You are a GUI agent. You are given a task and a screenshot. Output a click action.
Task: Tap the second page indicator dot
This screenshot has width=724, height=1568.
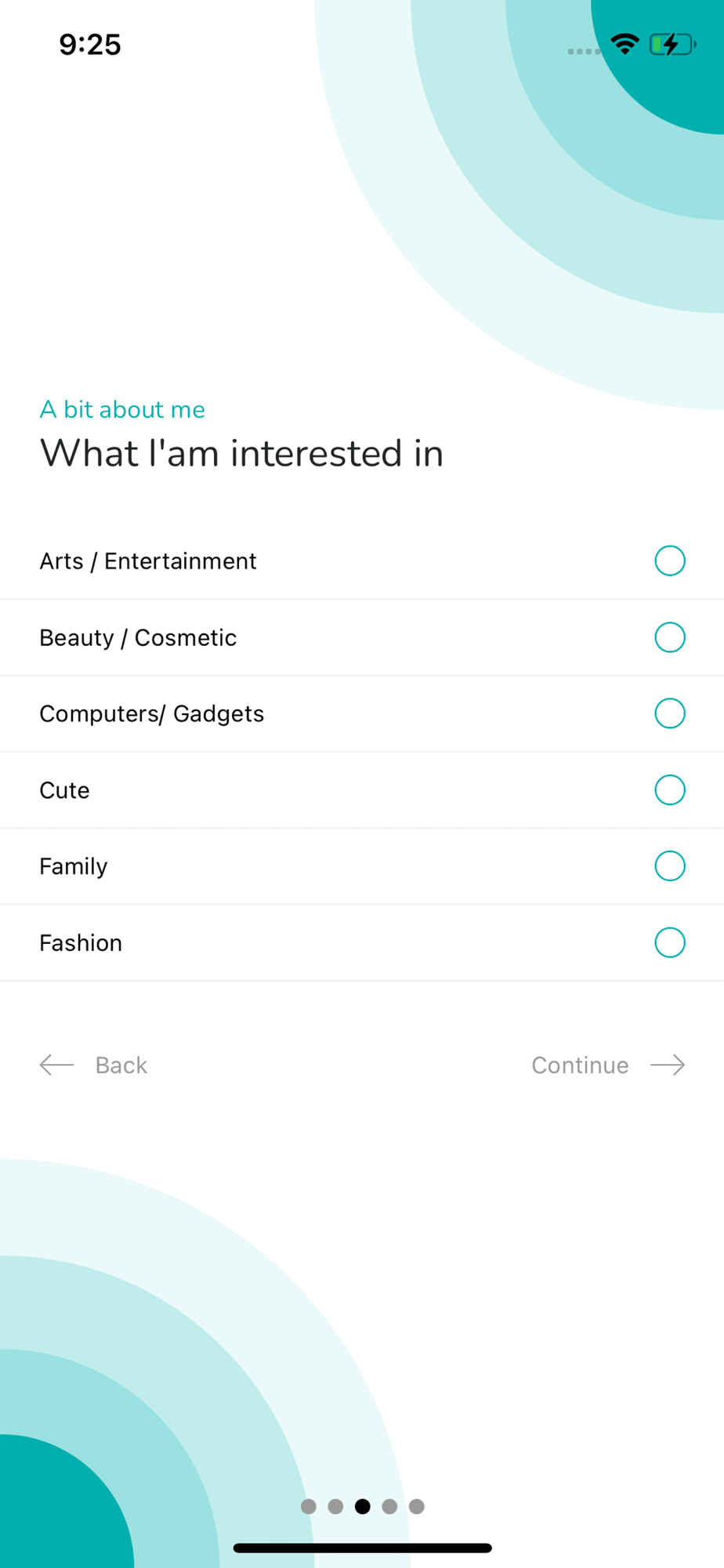[x=335, y=1506]
